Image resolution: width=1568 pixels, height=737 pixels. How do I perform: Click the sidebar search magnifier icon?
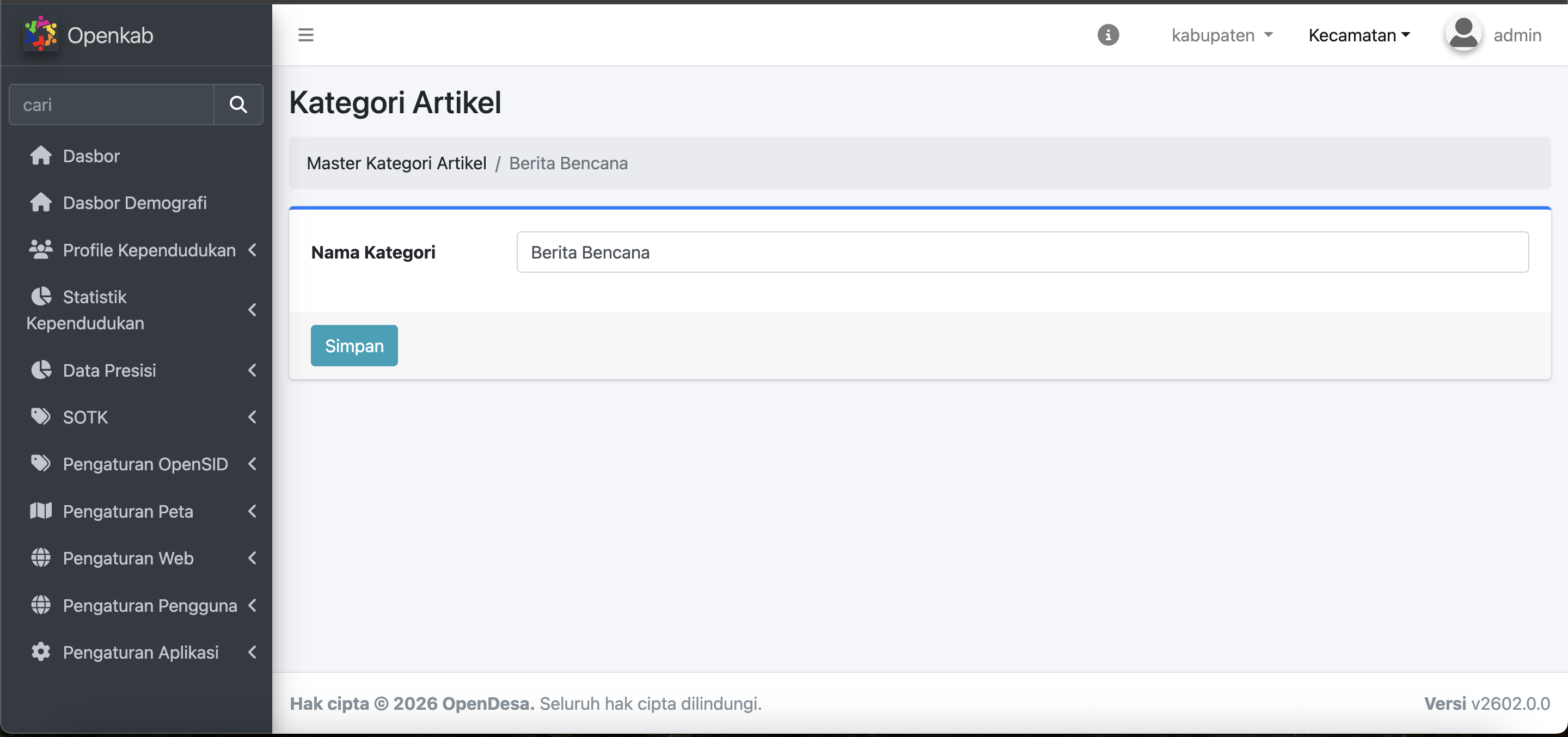[238, 105]
